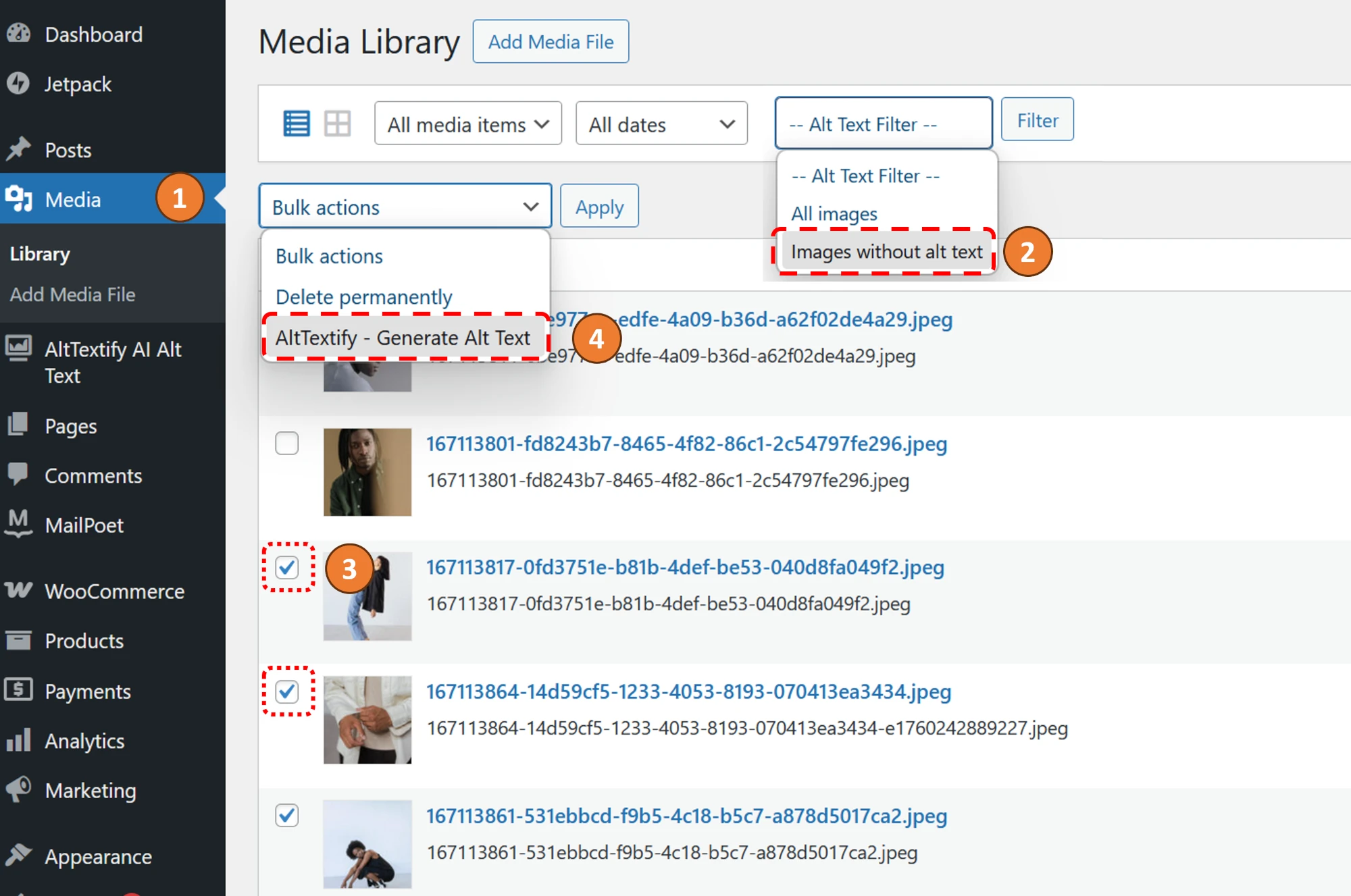Click the Add Media File button
Screen dimensions: 1351x896
pyautogui.click(x=551, y=41)
